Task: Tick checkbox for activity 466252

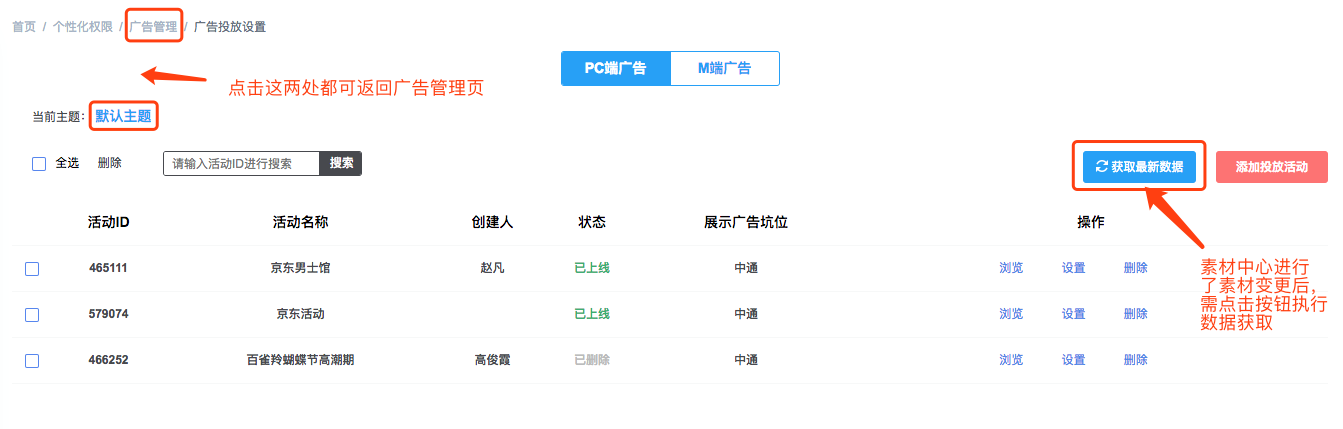Action: (x=32, y=361)
